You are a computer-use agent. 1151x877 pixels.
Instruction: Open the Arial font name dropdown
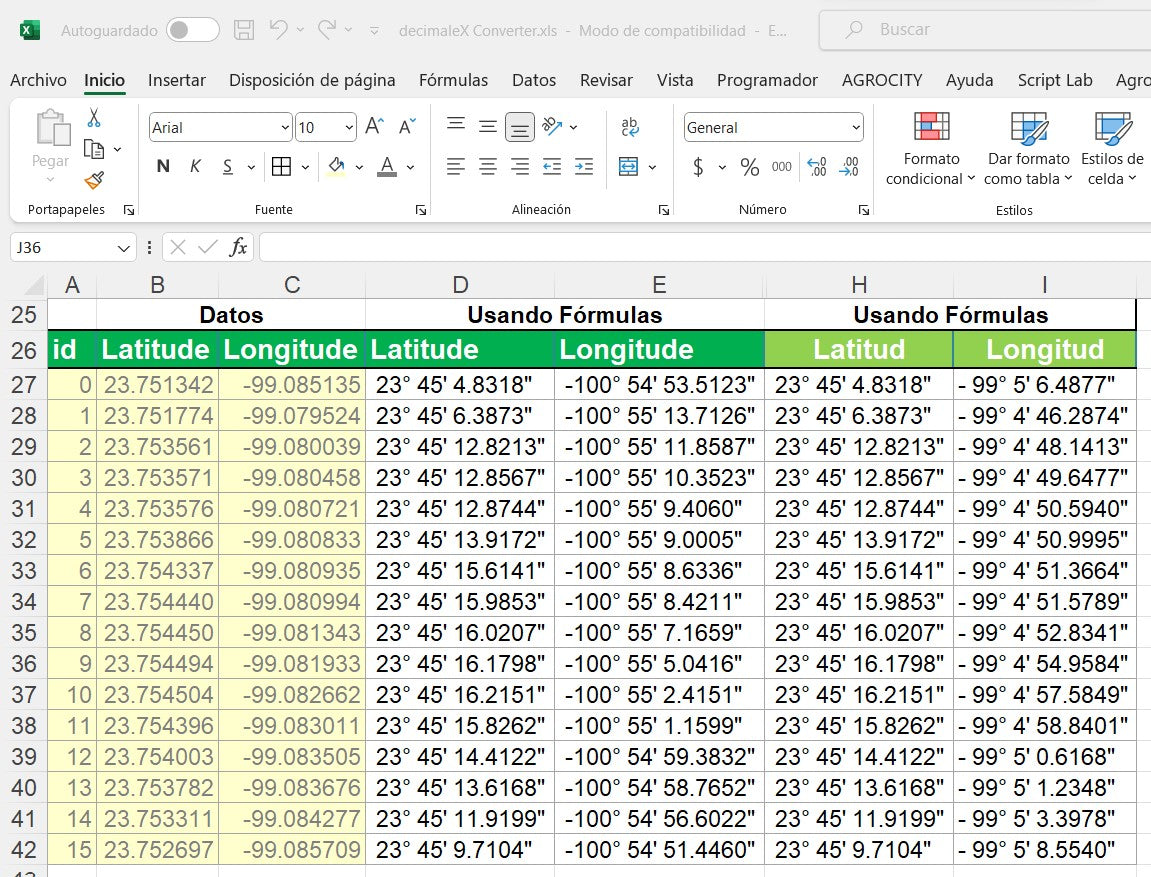click(286, 128)
